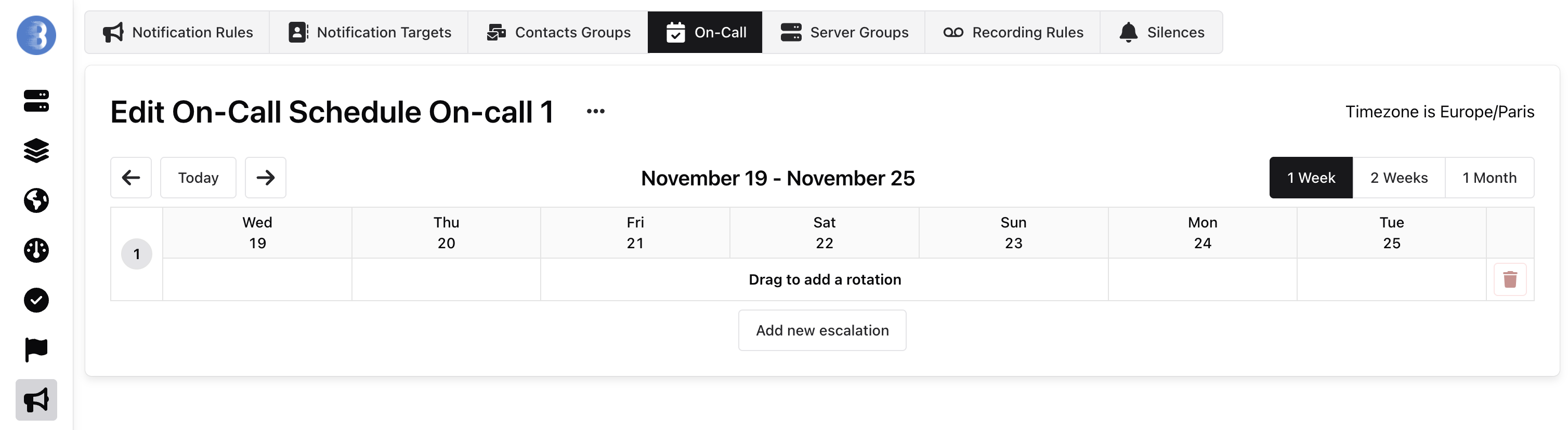The image size is (1568, 430).
Task: Click the Today button
Action: tap(198, 178)
